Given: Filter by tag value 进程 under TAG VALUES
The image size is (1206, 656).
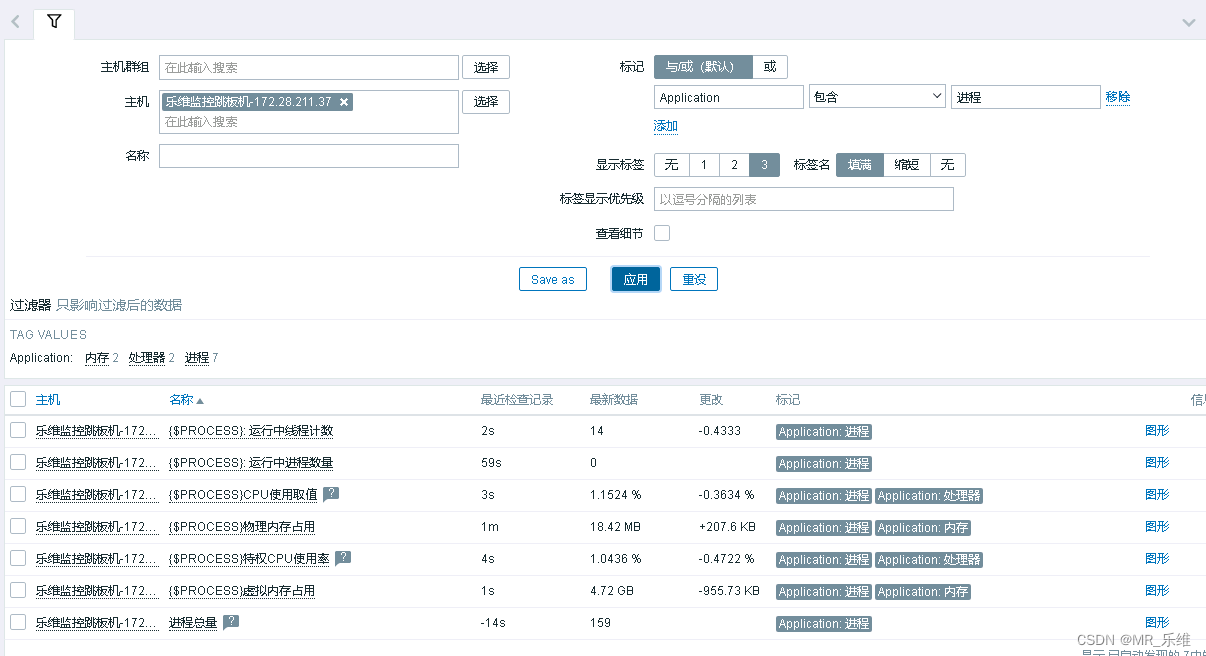Looking at the screenshot, I should (197, 358).
